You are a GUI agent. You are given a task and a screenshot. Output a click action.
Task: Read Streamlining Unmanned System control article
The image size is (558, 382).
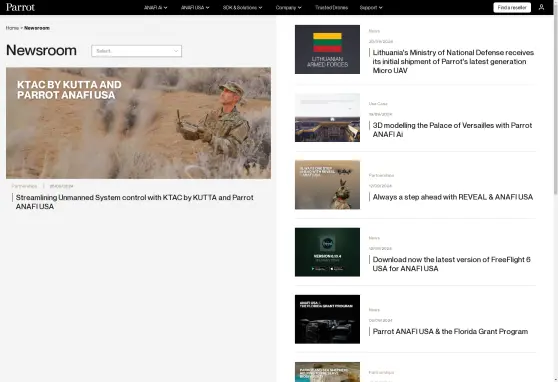135,202
